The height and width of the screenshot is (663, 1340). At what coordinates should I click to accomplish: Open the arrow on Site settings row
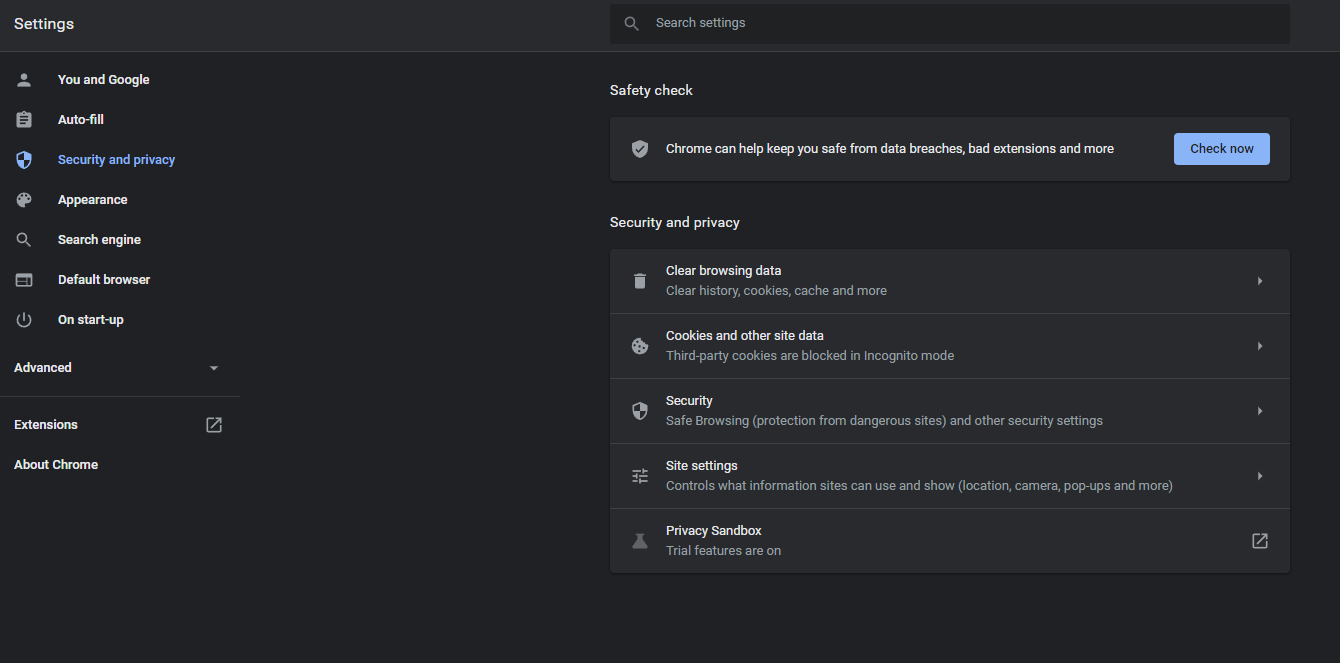(x=1260, y=476)
